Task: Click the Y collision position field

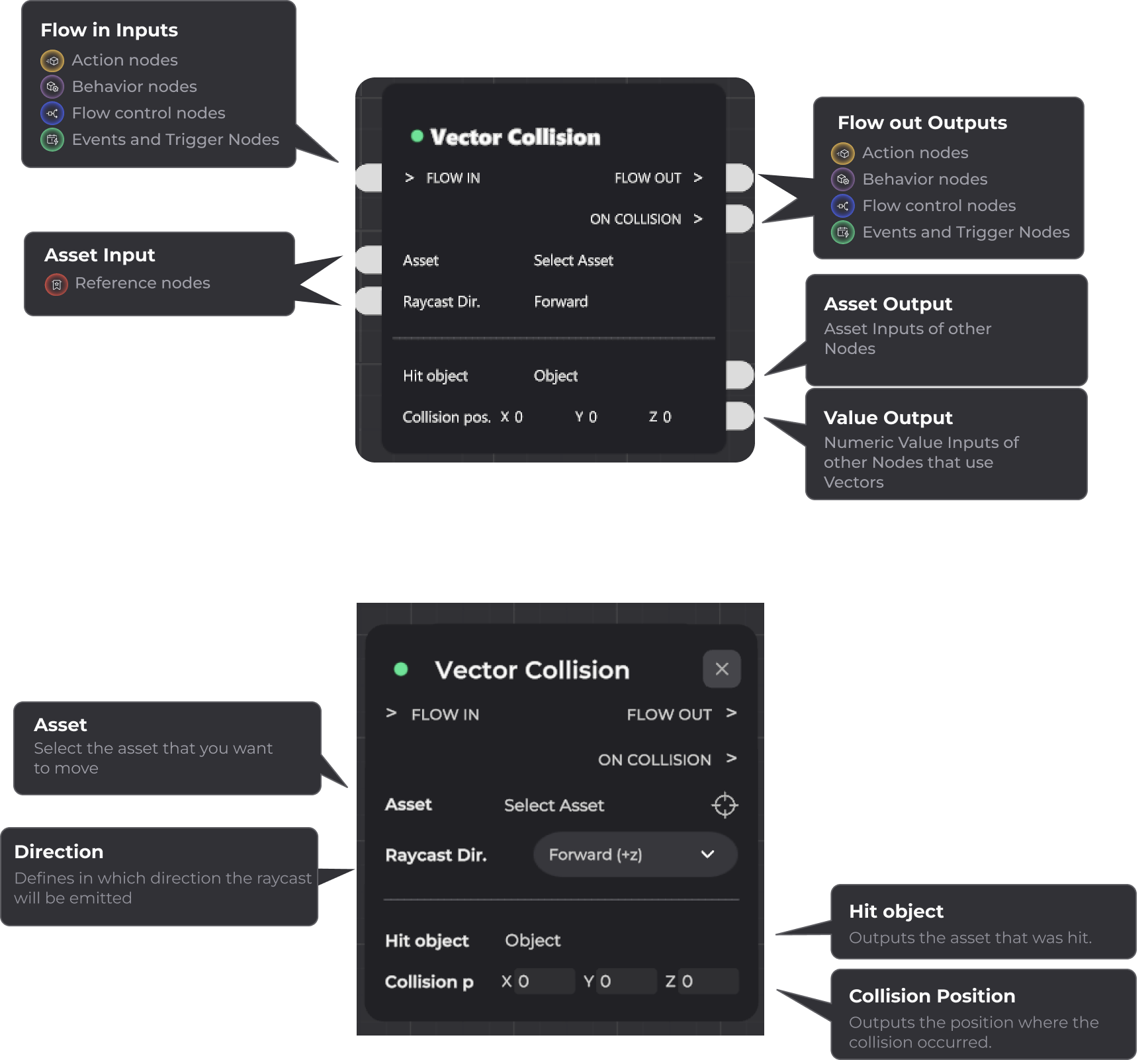Action: tap(626, 981)
